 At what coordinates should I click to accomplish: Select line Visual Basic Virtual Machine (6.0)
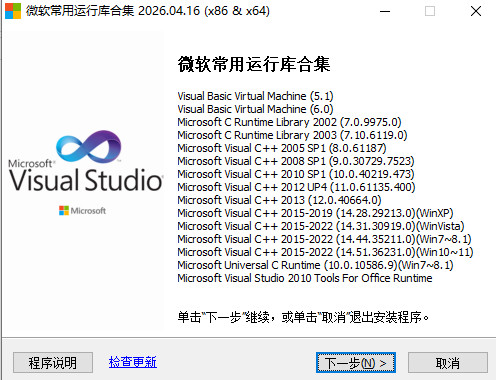pos(255,109)
